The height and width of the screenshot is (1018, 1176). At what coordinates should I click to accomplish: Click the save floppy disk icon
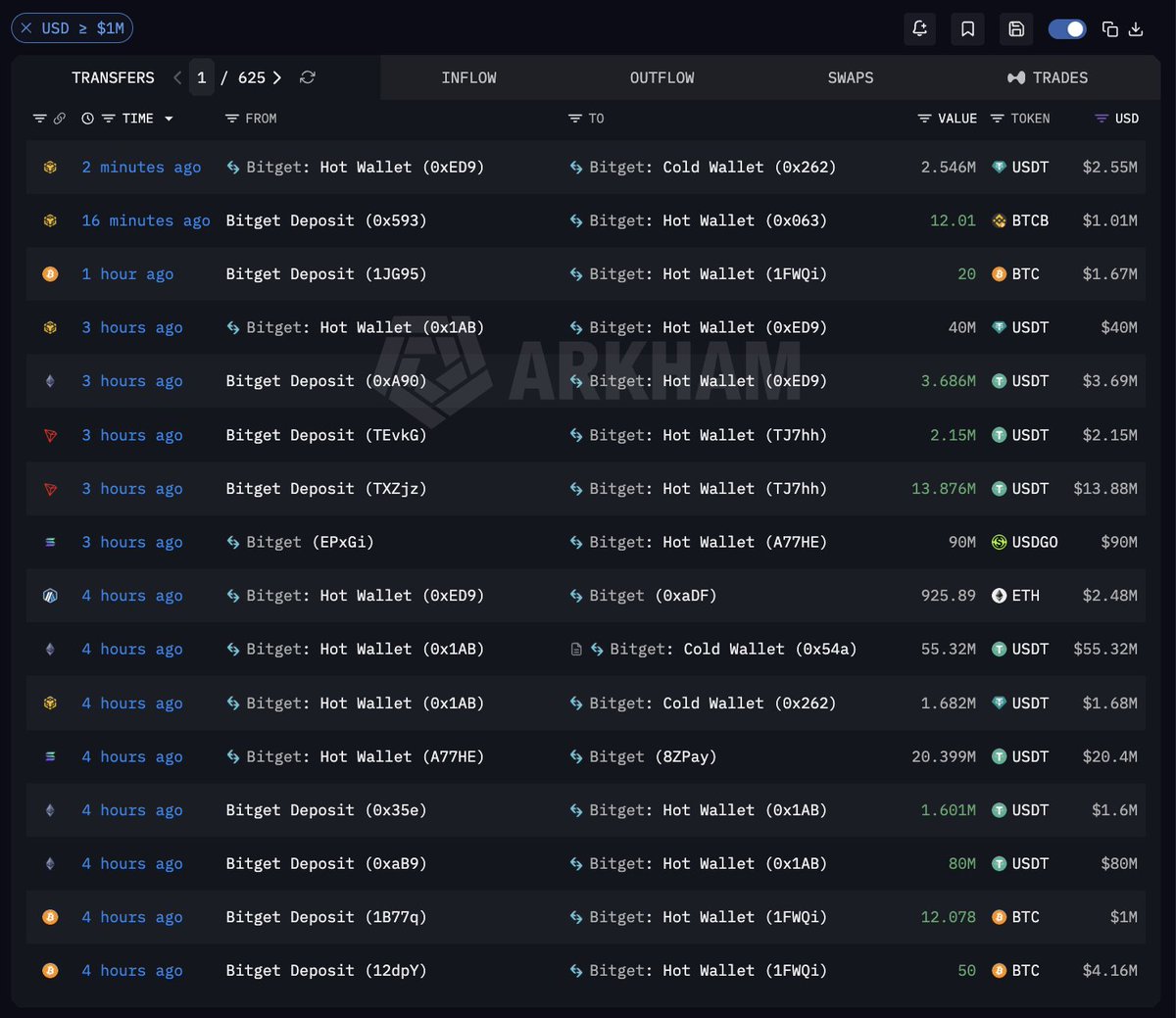click(x=1016, y=28)
